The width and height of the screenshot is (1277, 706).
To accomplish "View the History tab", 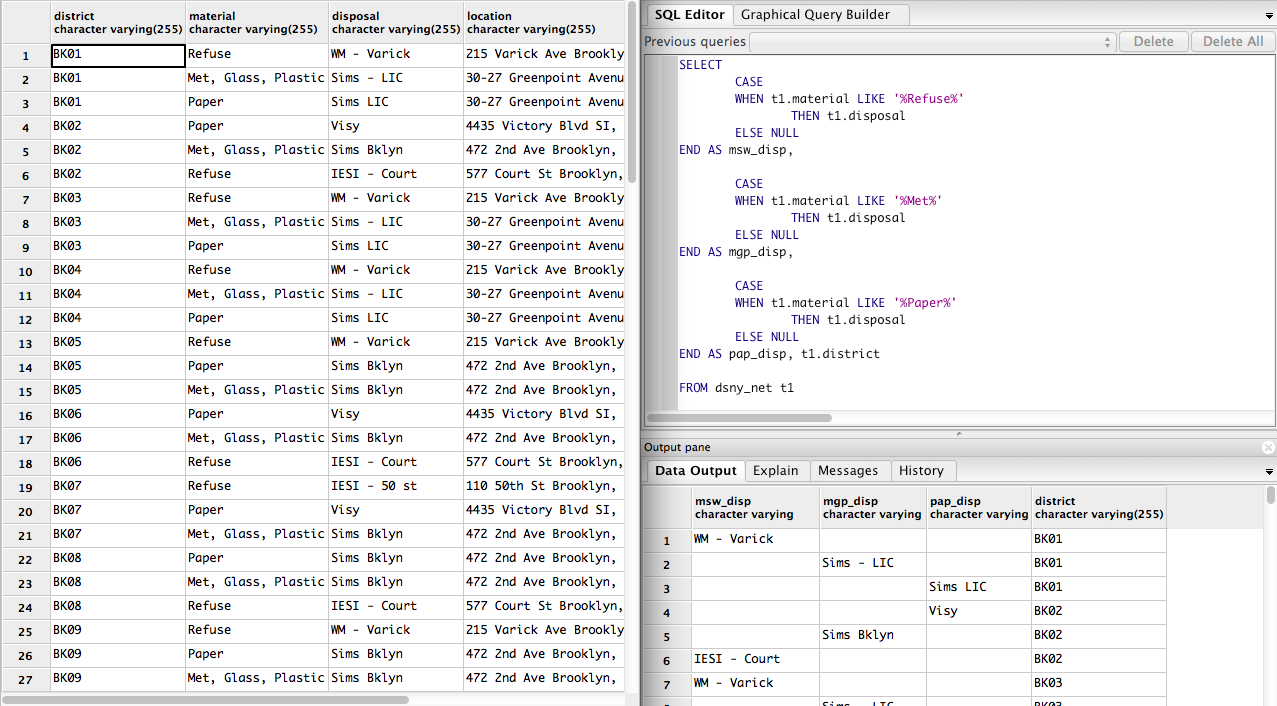I will (921, 471).
